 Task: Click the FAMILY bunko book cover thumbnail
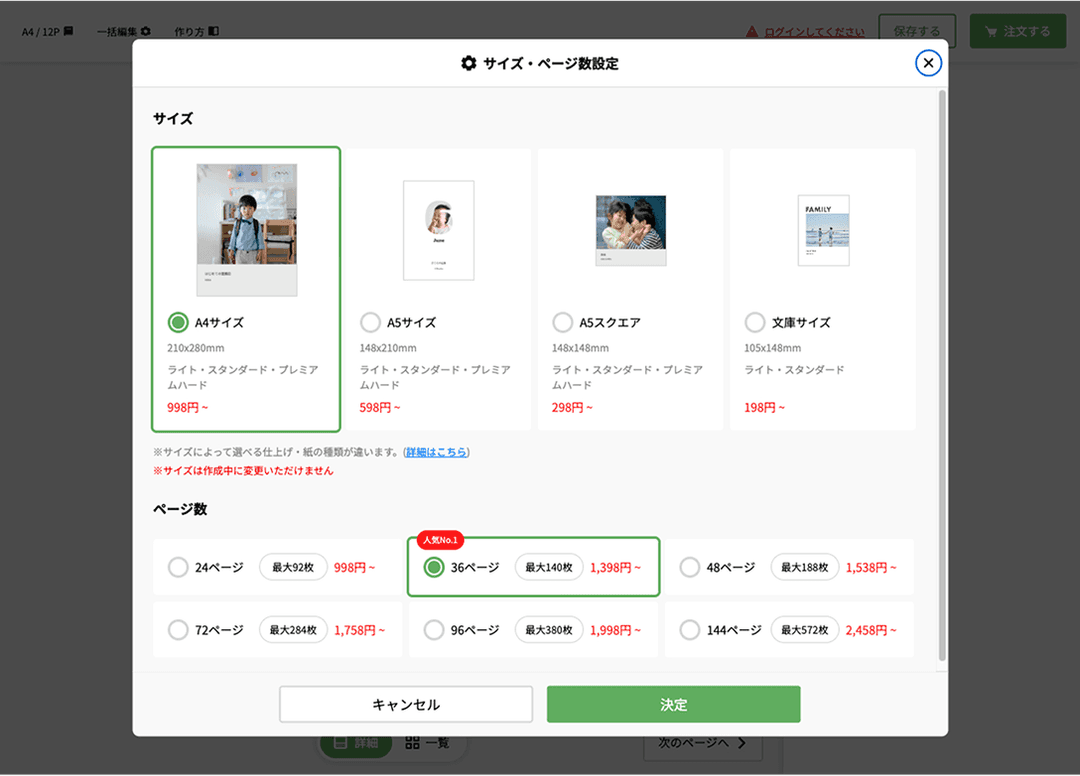pos(823,230)
